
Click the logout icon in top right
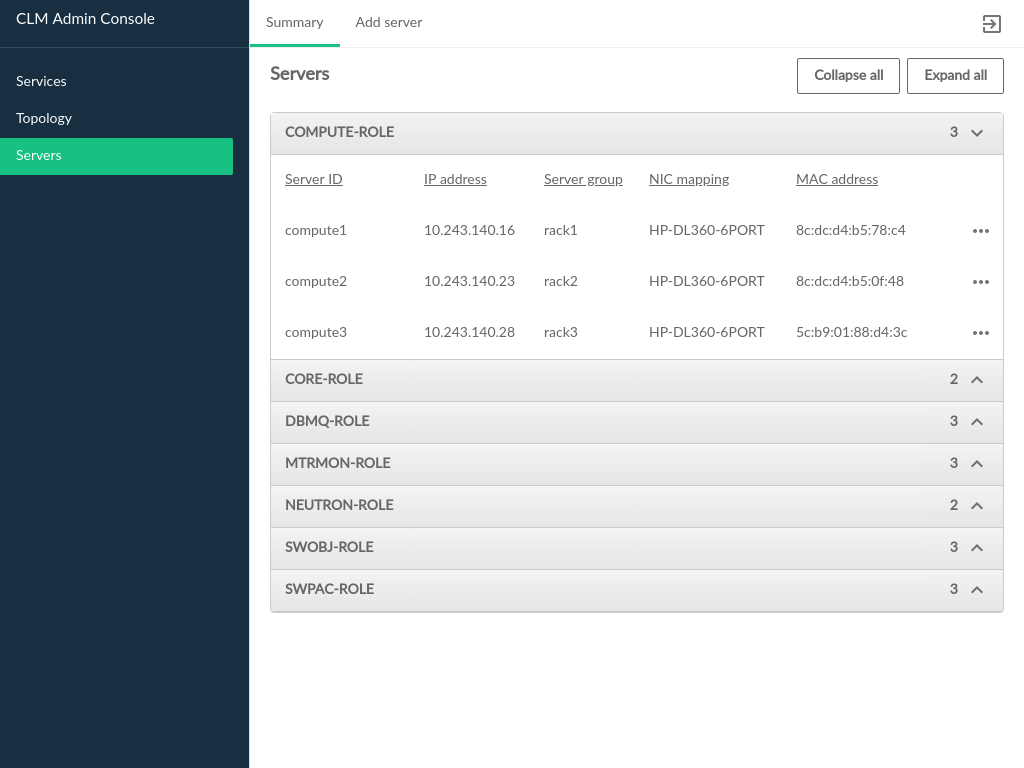pos(991,24)
